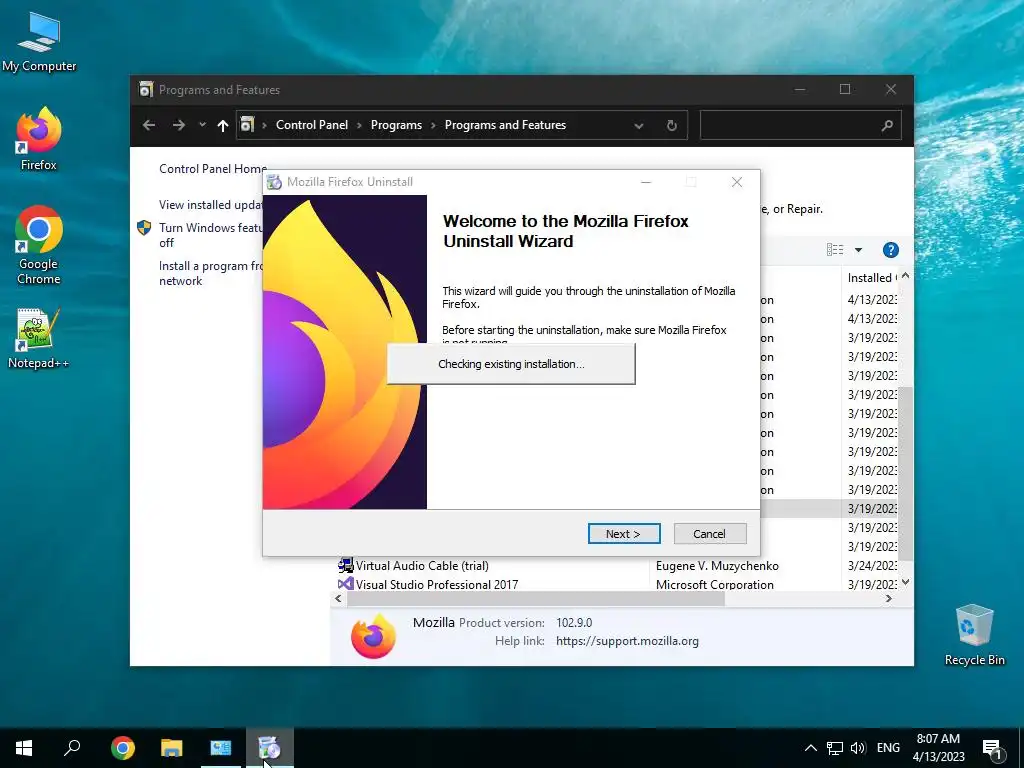Open Chrome from the taskbar
Viewport: 1024px width, 768px height.
[122, 748]
